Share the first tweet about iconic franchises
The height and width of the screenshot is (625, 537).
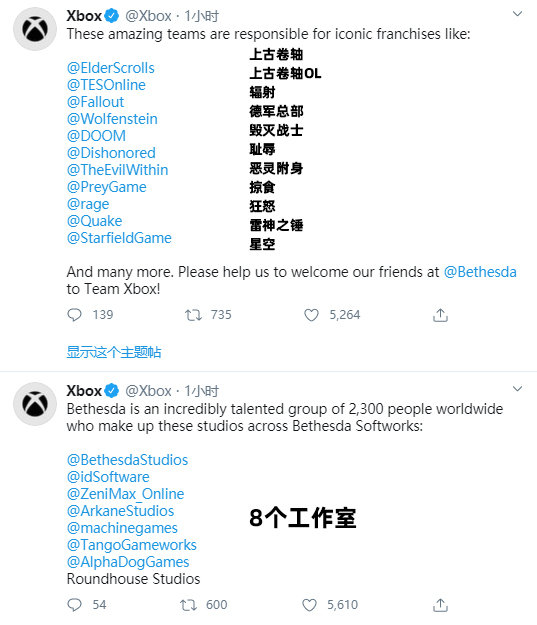[x=440, y=315]
